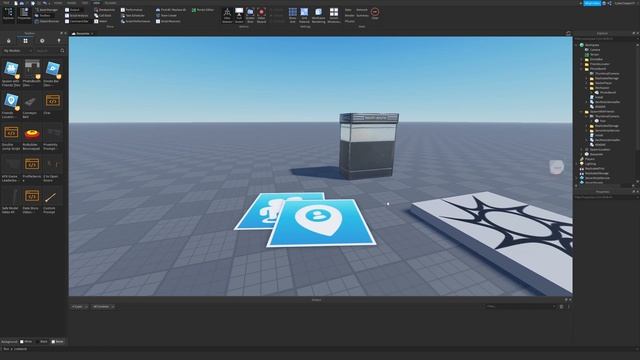Open the My Models dropdown in Toolbox
The image size is (640, 360).
(17, 51)
